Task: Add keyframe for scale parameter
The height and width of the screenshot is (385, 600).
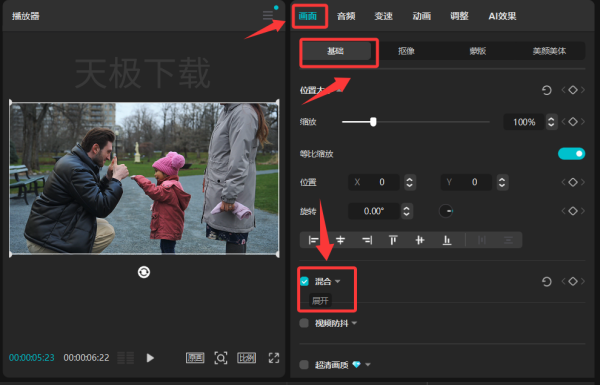Action: coord(573,122)
